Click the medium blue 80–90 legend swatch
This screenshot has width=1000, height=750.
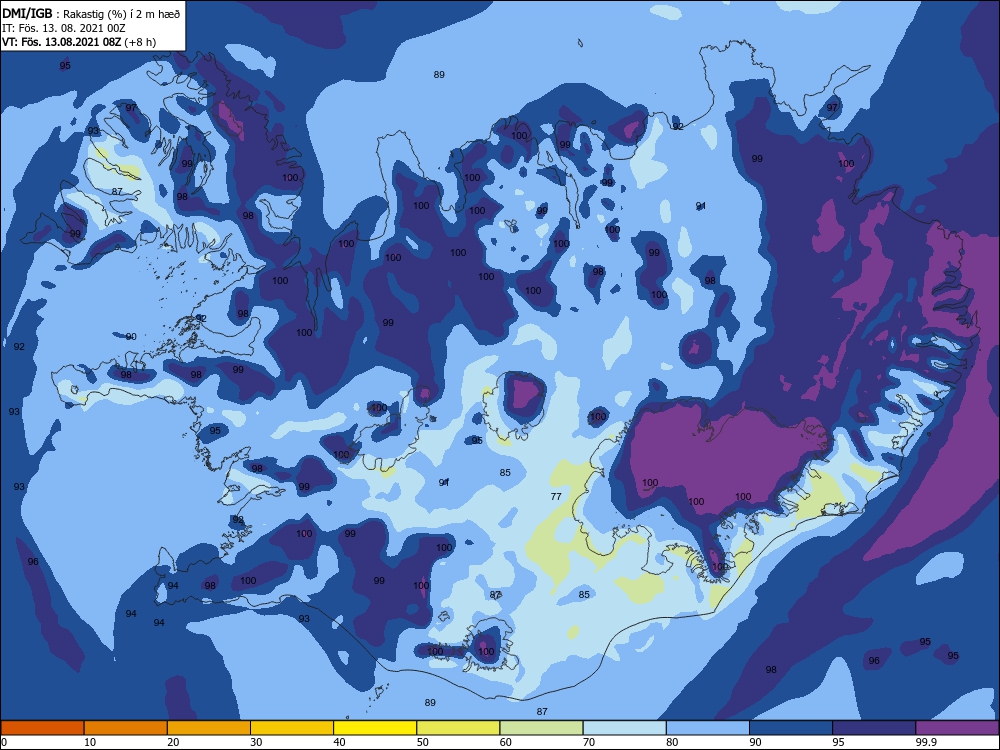click(x=708, y=728)
